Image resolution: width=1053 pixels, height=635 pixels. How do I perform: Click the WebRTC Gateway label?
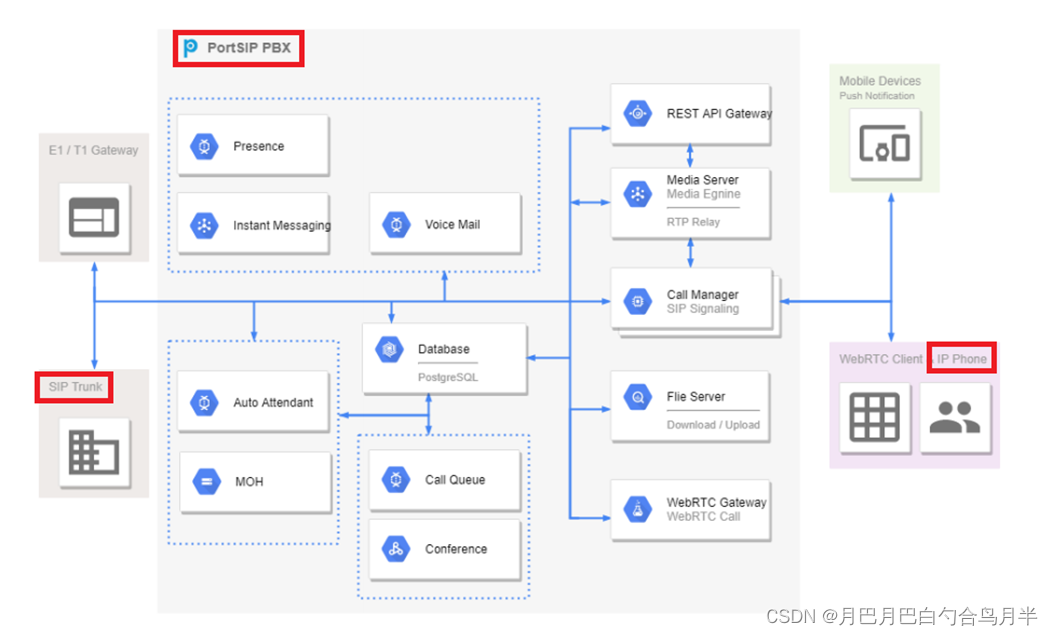(717, 503)
